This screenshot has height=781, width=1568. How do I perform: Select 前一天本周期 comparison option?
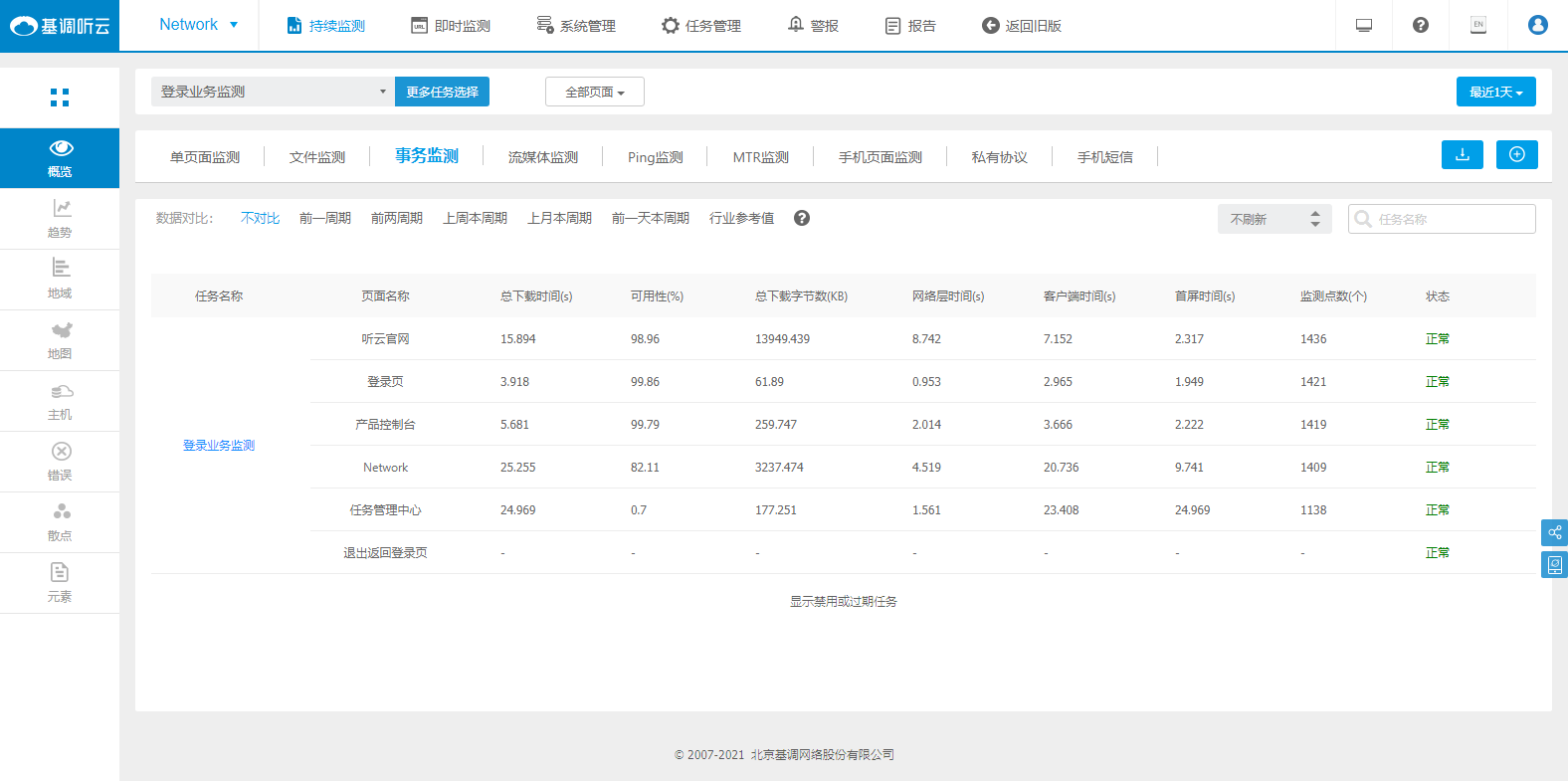(x=651, y=218)
